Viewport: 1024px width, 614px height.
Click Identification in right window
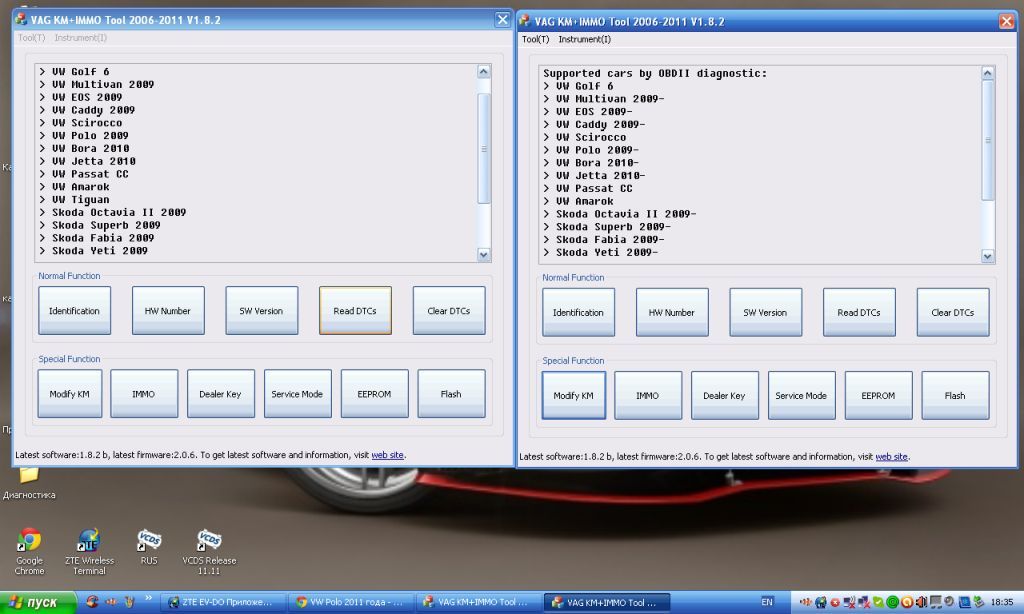[x=579, y=312]
